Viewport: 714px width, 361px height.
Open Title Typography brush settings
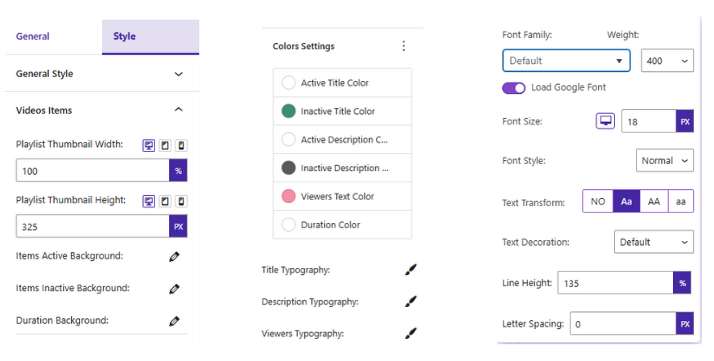click(410, 269)
